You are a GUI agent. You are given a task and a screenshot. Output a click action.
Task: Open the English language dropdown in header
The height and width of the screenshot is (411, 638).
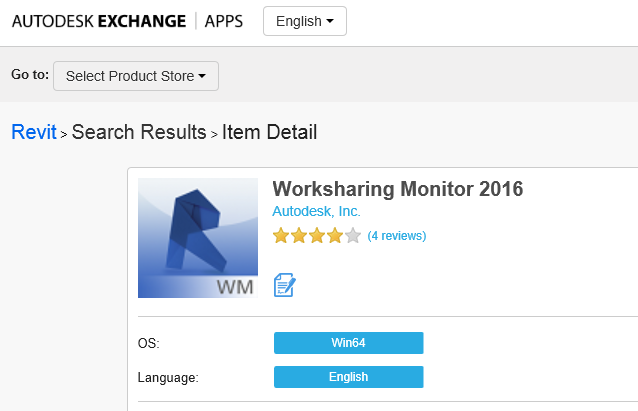click(x=304, y=21)
